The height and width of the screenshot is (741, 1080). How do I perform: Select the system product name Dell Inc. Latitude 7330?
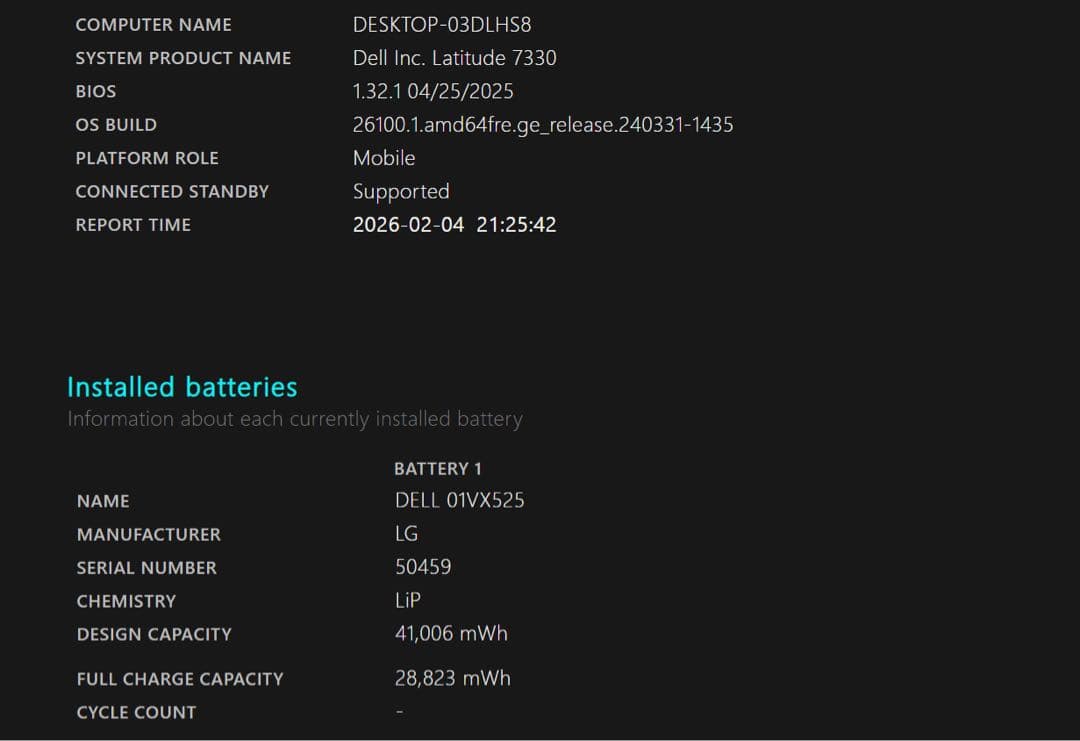tap(453, 57)
